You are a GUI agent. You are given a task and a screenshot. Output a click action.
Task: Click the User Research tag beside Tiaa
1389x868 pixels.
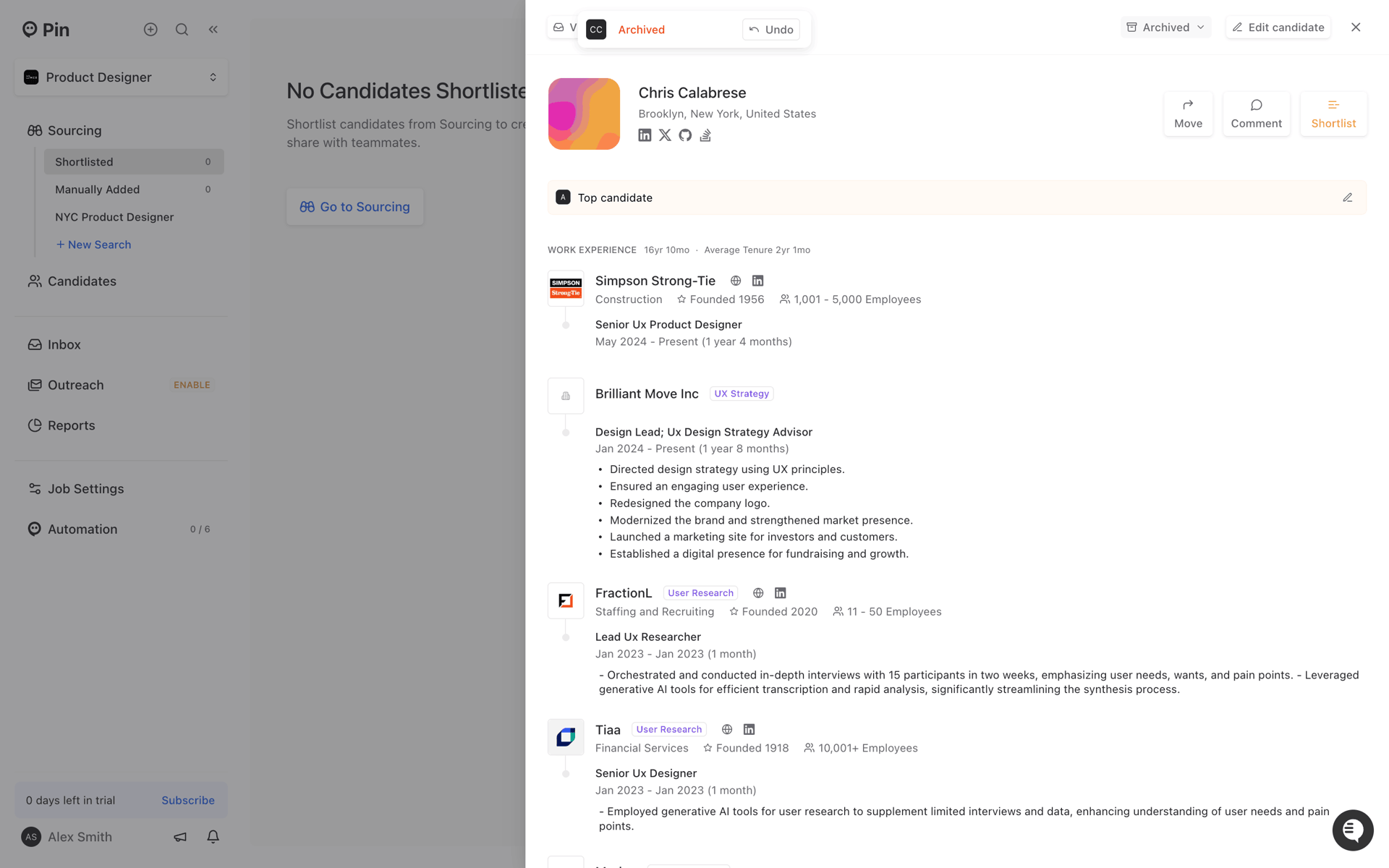(x=669, y=730)
